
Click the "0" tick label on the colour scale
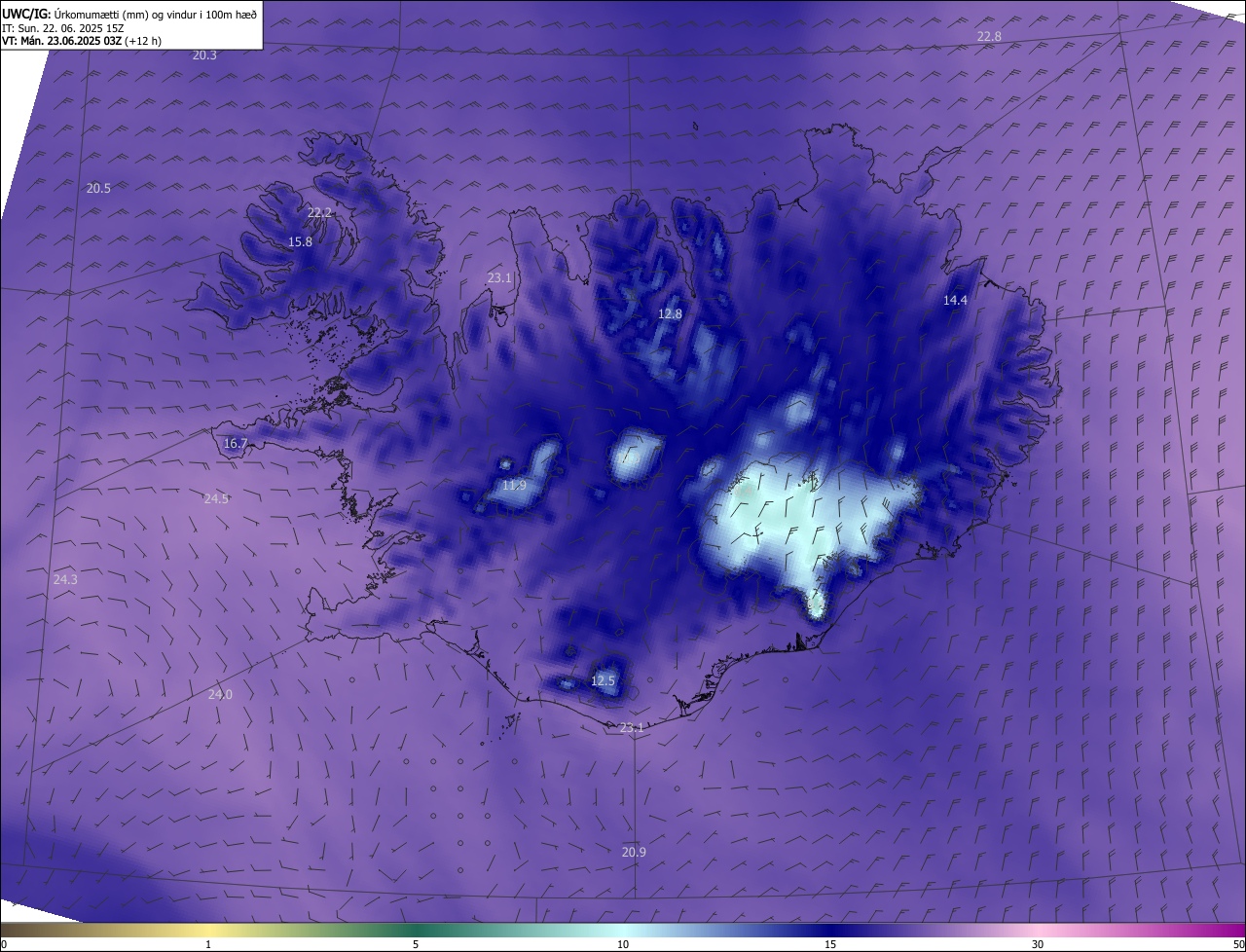coord(3,944)
